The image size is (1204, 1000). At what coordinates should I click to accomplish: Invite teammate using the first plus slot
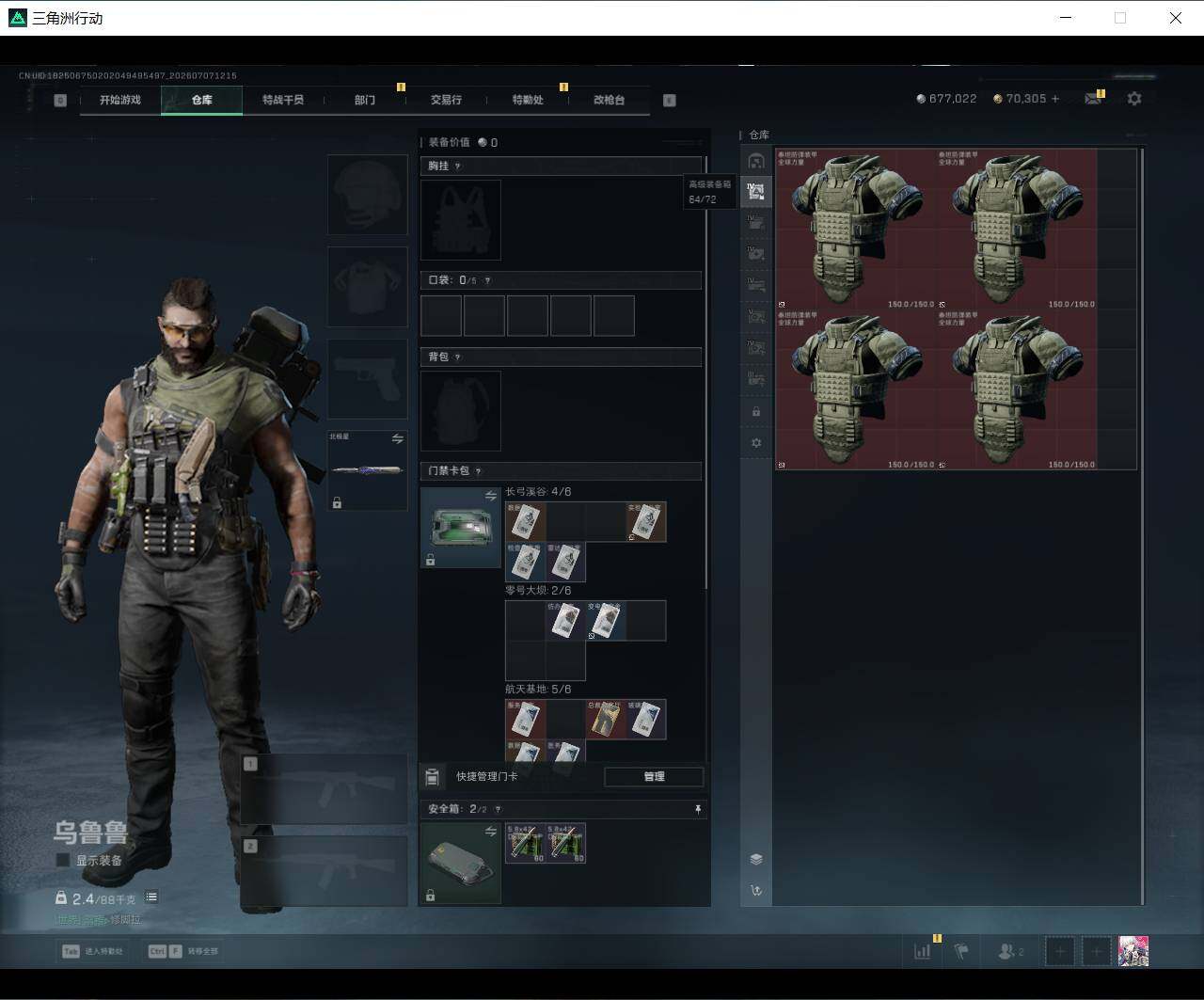(1060, 951)
